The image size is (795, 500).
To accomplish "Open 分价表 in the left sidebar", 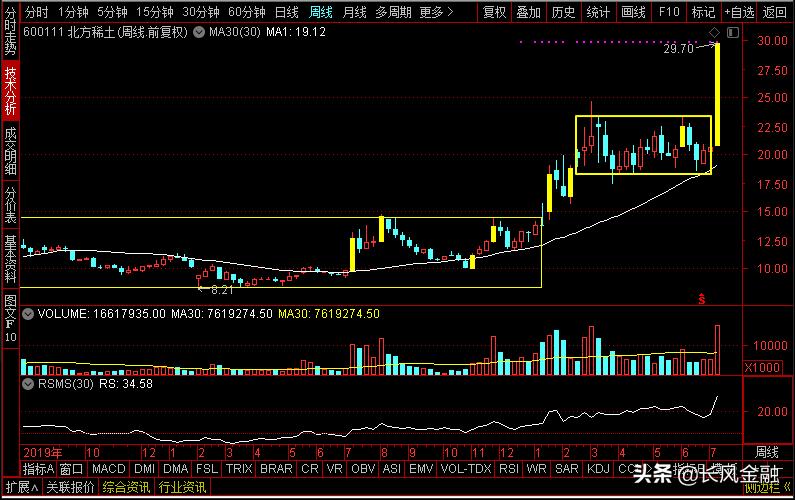I will (10, 204).
